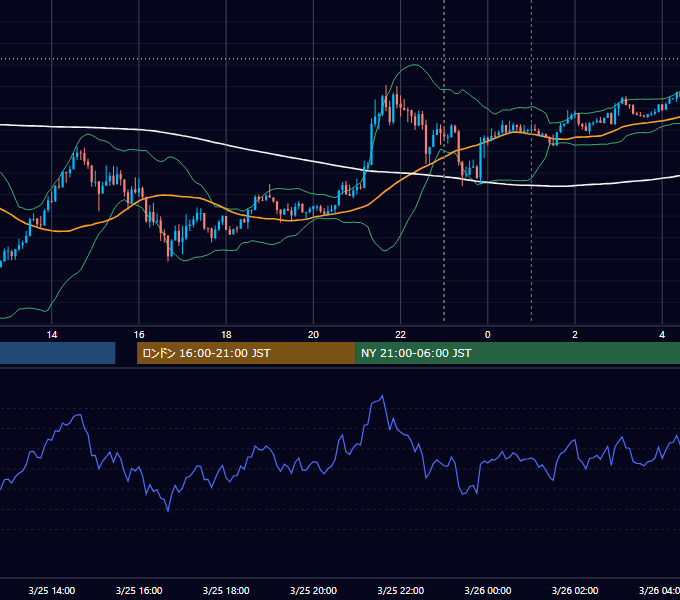Screen dimensions: 680x600
Task: Click the 2 hour axis label
Action: point(575,335)
